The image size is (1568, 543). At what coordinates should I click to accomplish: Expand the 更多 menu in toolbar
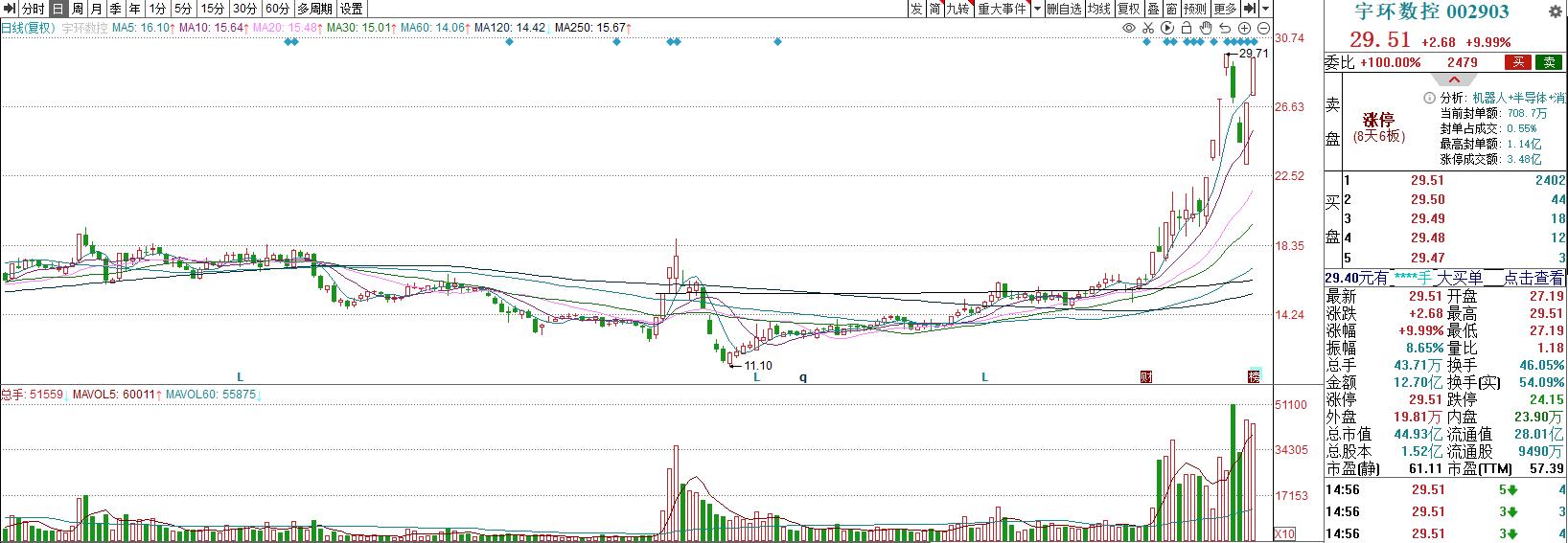click(x=1225, y=9)
